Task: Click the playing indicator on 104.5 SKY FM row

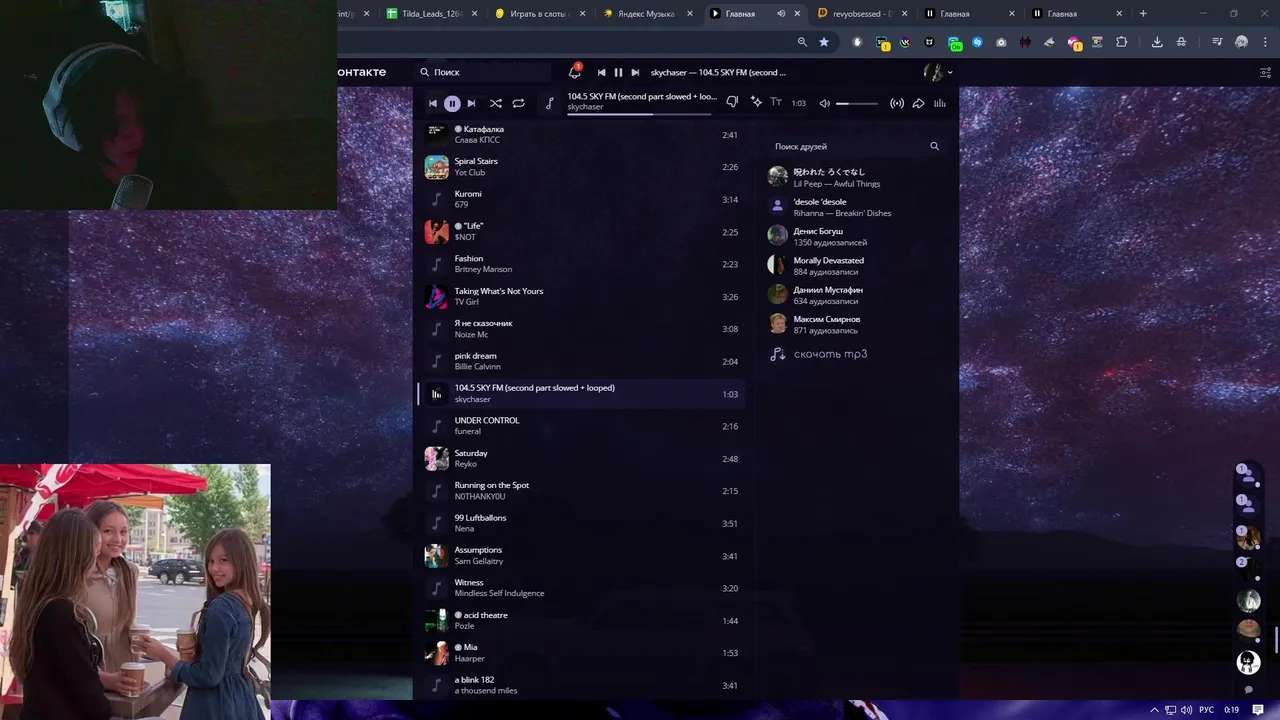Action: (x=436, y=394)
